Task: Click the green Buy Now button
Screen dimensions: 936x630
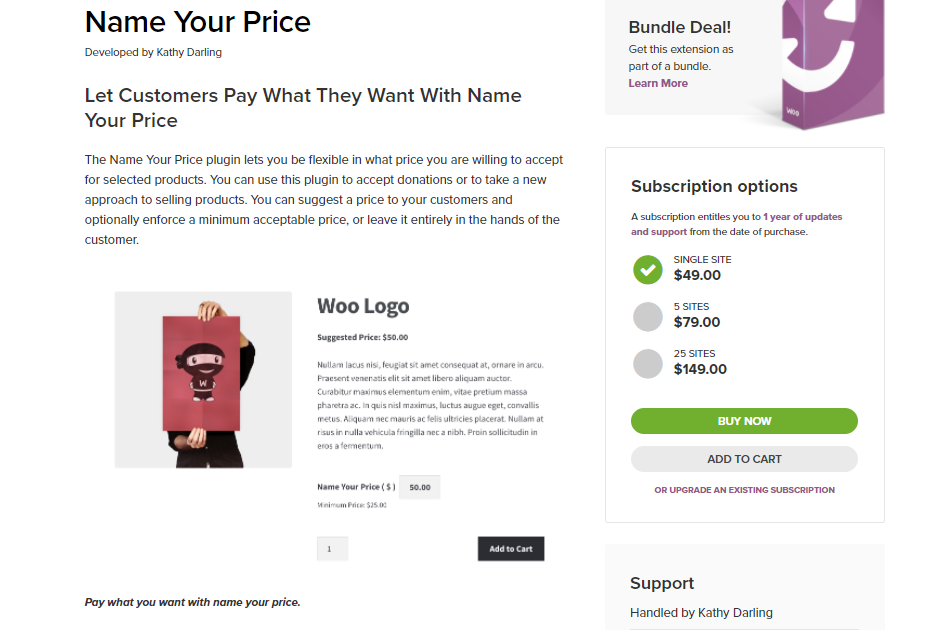Action: (x=744, y=421)
